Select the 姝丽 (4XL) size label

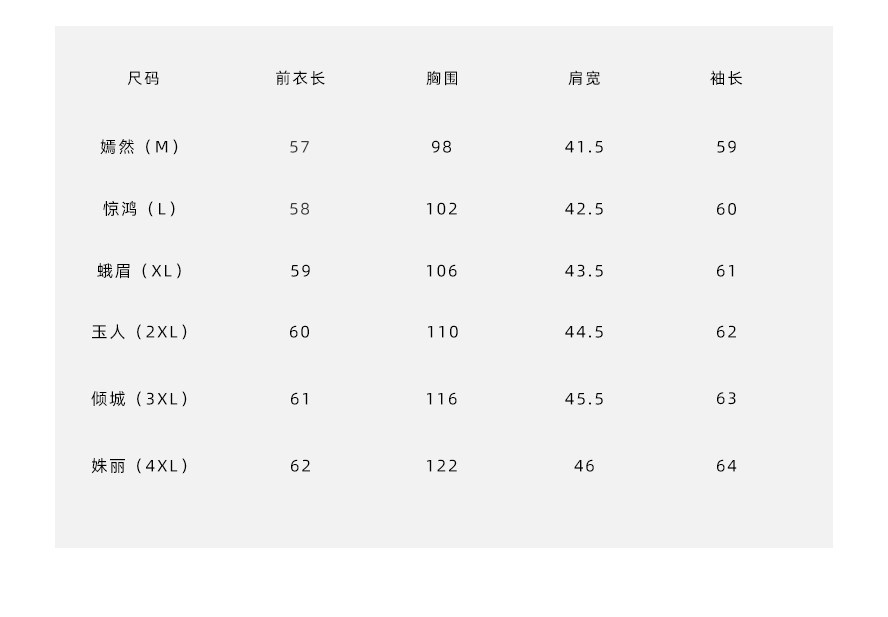pyautogui.click(x=141, y=466)
